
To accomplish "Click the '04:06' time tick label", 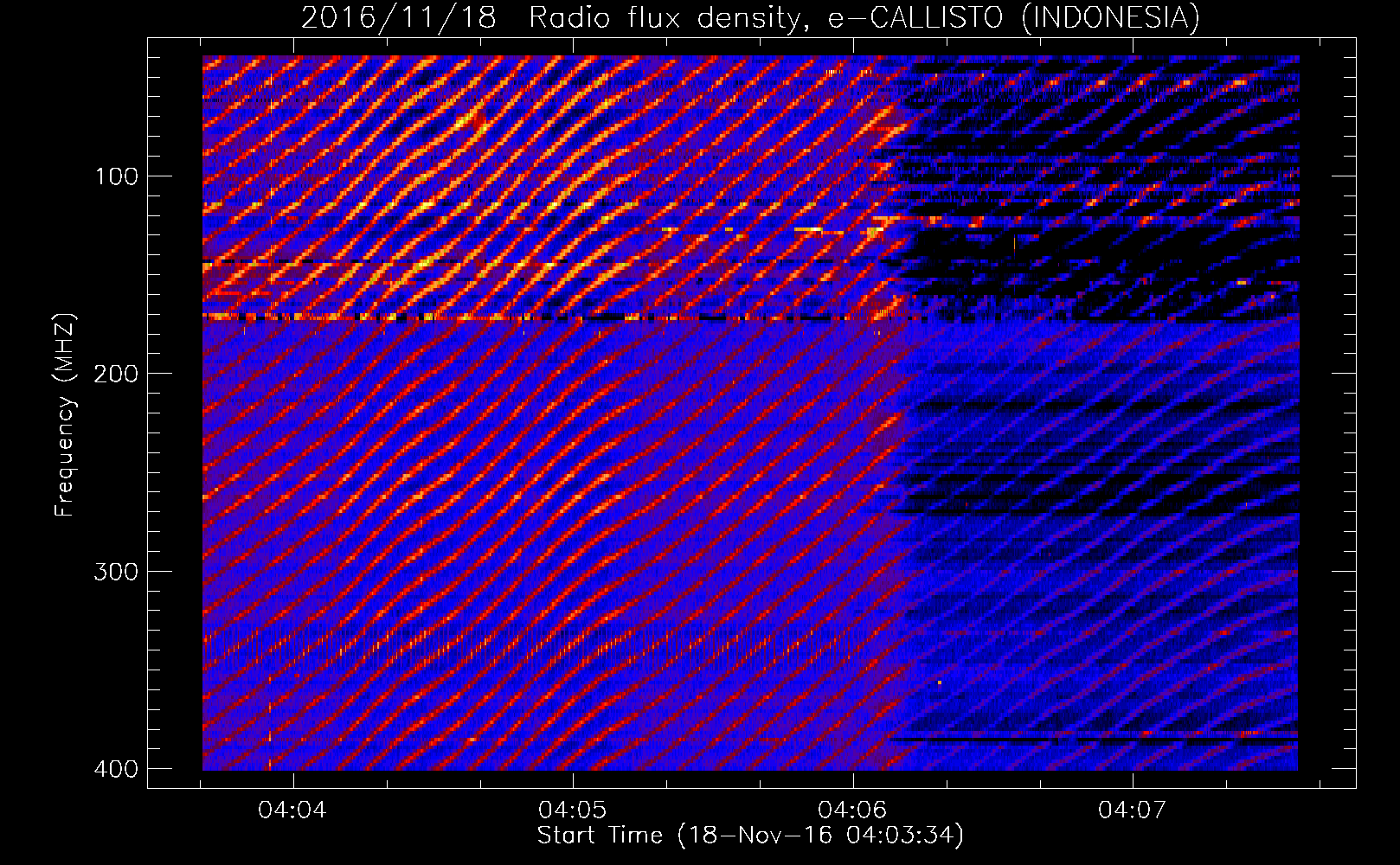I will [853, 811].
